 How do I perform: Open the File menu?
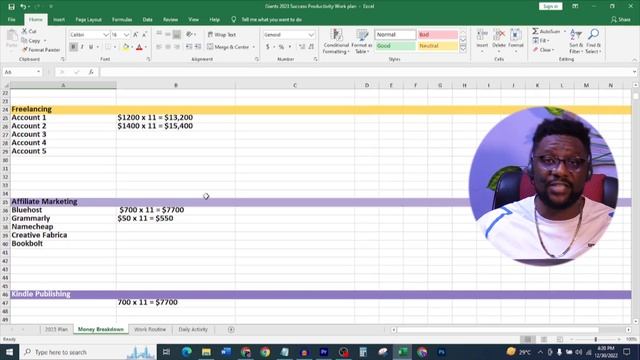tap(11, 20)
